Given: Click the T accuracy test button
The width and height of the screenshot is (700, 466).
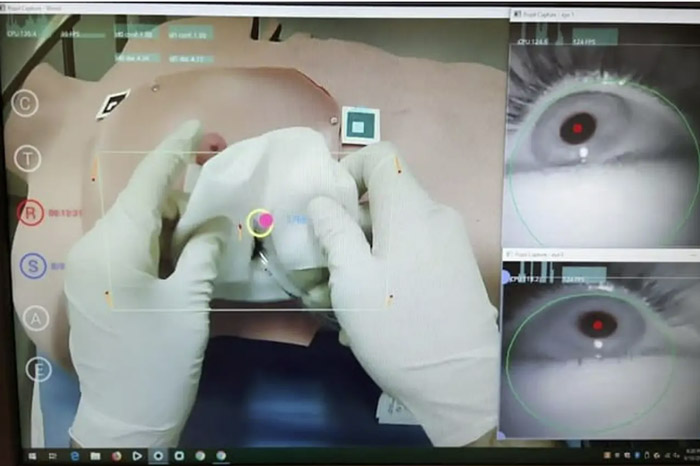Looking at the screenshot, I should click(29, 158).
